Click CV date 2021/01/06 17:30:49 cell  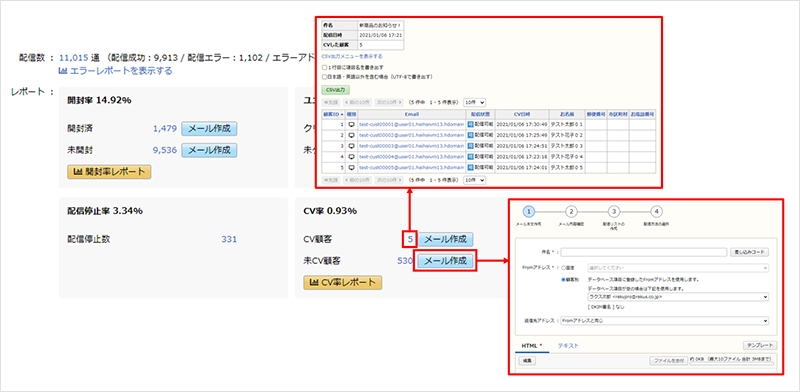521,125
